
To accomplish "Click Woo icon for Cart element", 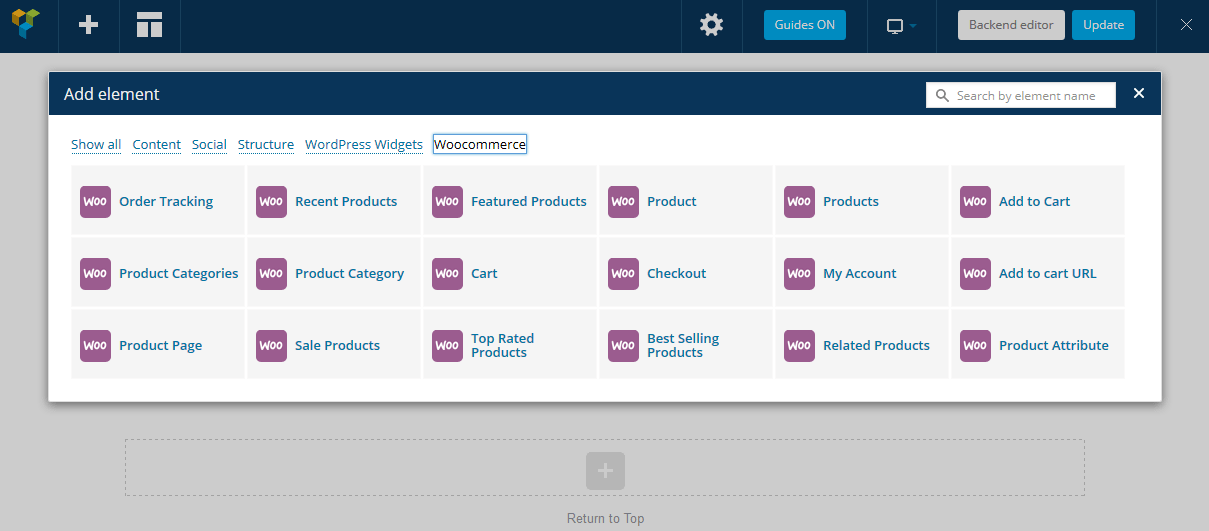I will tap(448, 273).
